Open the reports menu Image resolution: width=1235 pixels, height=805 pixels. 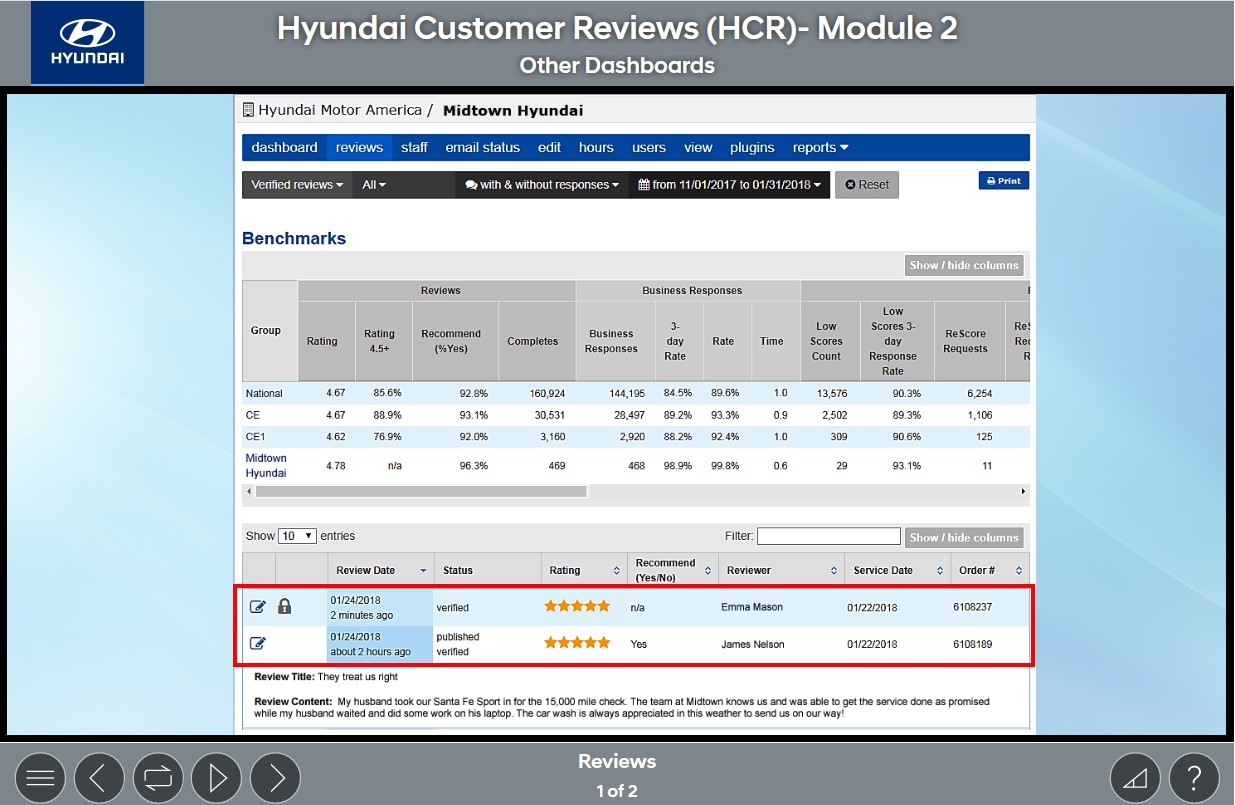[820, 147]
